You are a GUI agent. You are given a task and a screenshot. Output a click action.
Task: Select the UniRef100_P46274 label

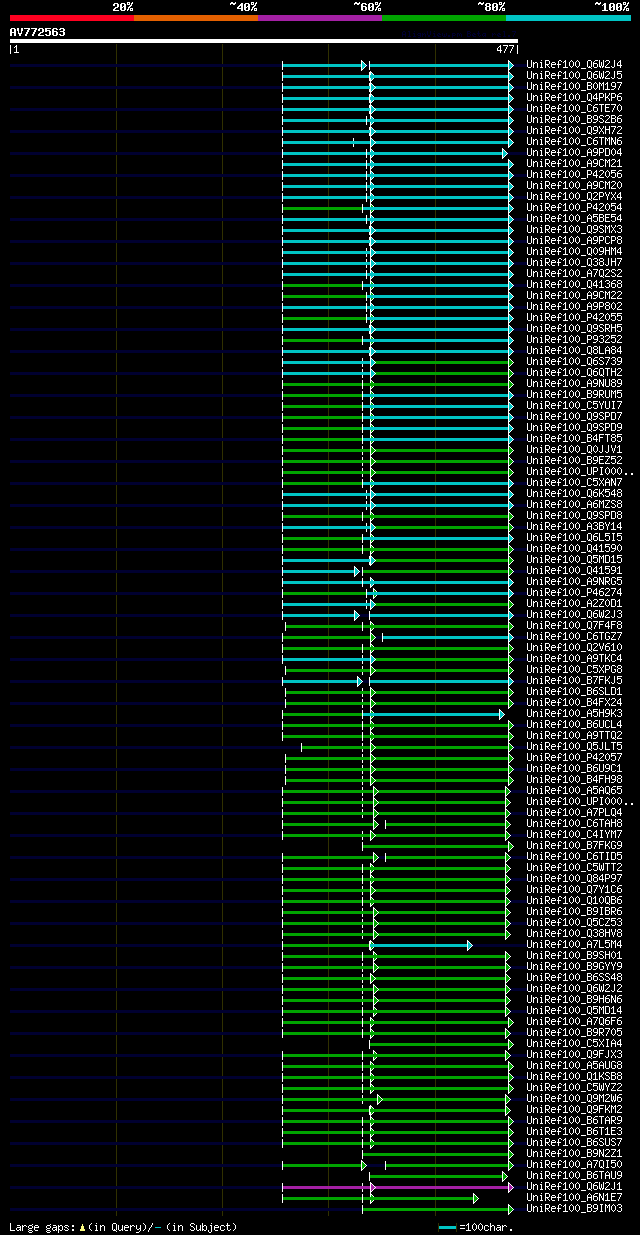[574, 593]
